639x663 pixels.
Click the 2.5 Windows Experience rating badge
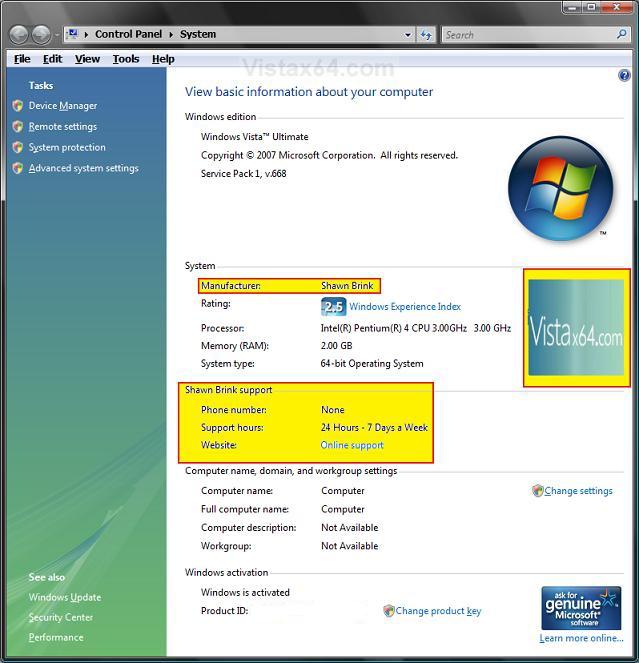click(333, 307)
